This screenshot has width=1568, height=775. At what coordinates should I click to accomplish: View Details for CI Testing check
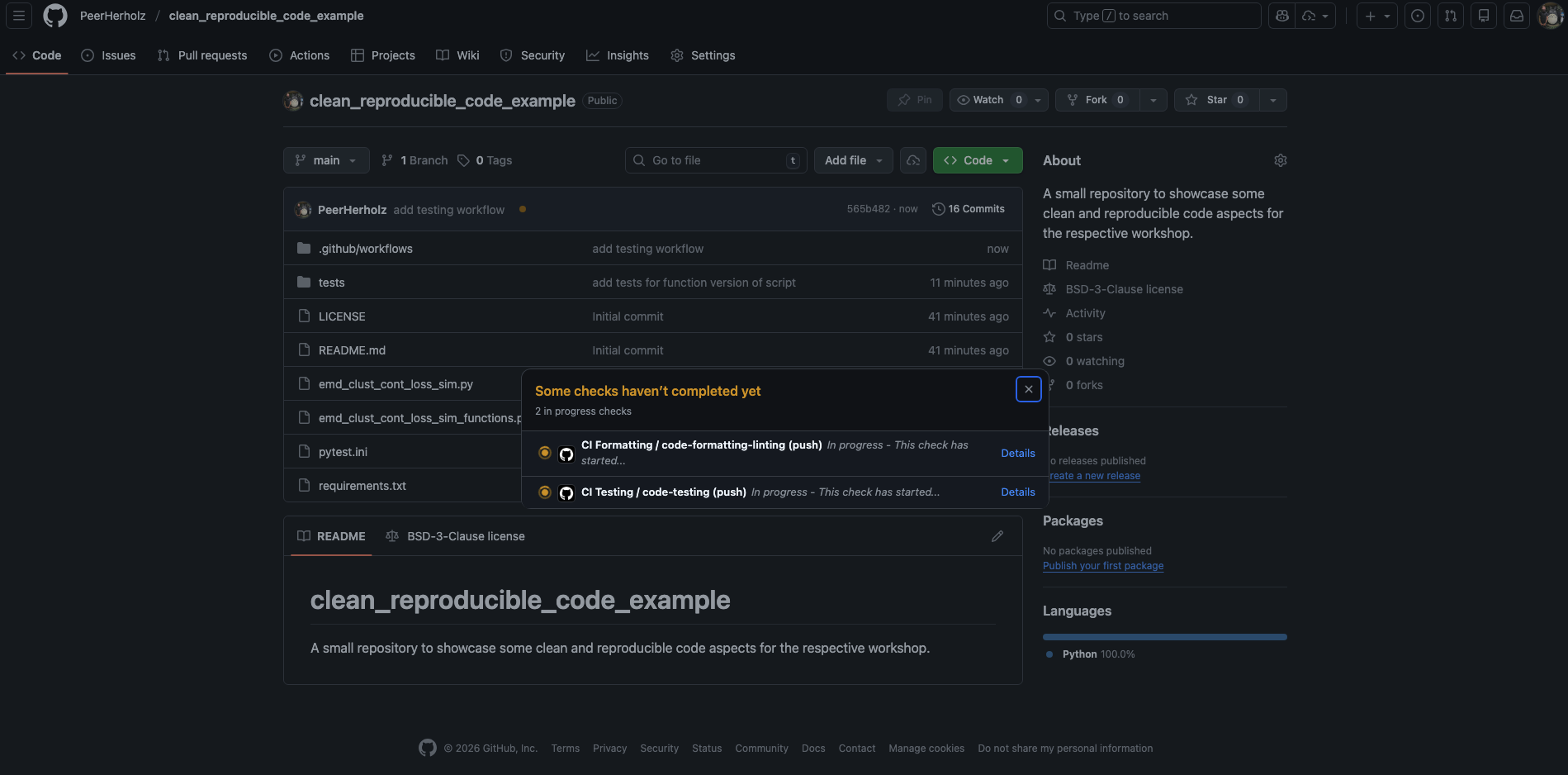[x=1018, y=492]
